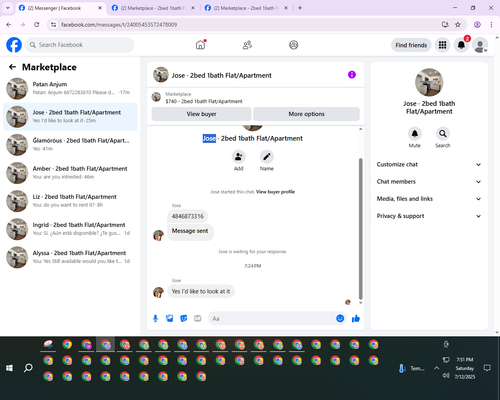Select the Jose 2bed 1bath conversation
This screenshot has height=400, width=500.
pyautogui.click(x=70, y=117)
